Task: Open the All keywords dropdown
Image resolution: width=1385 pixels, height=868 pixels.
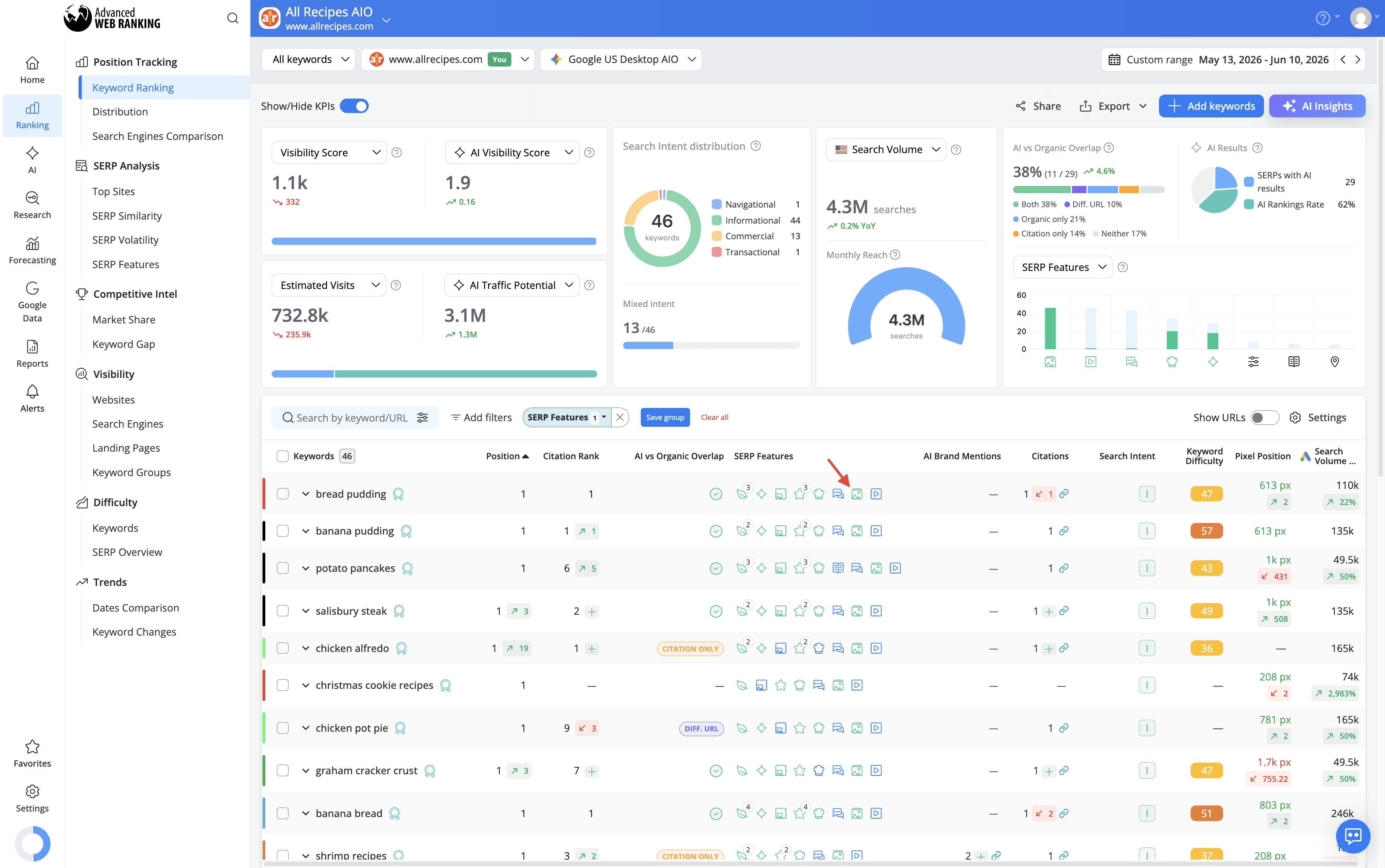Action: (308, 59)
